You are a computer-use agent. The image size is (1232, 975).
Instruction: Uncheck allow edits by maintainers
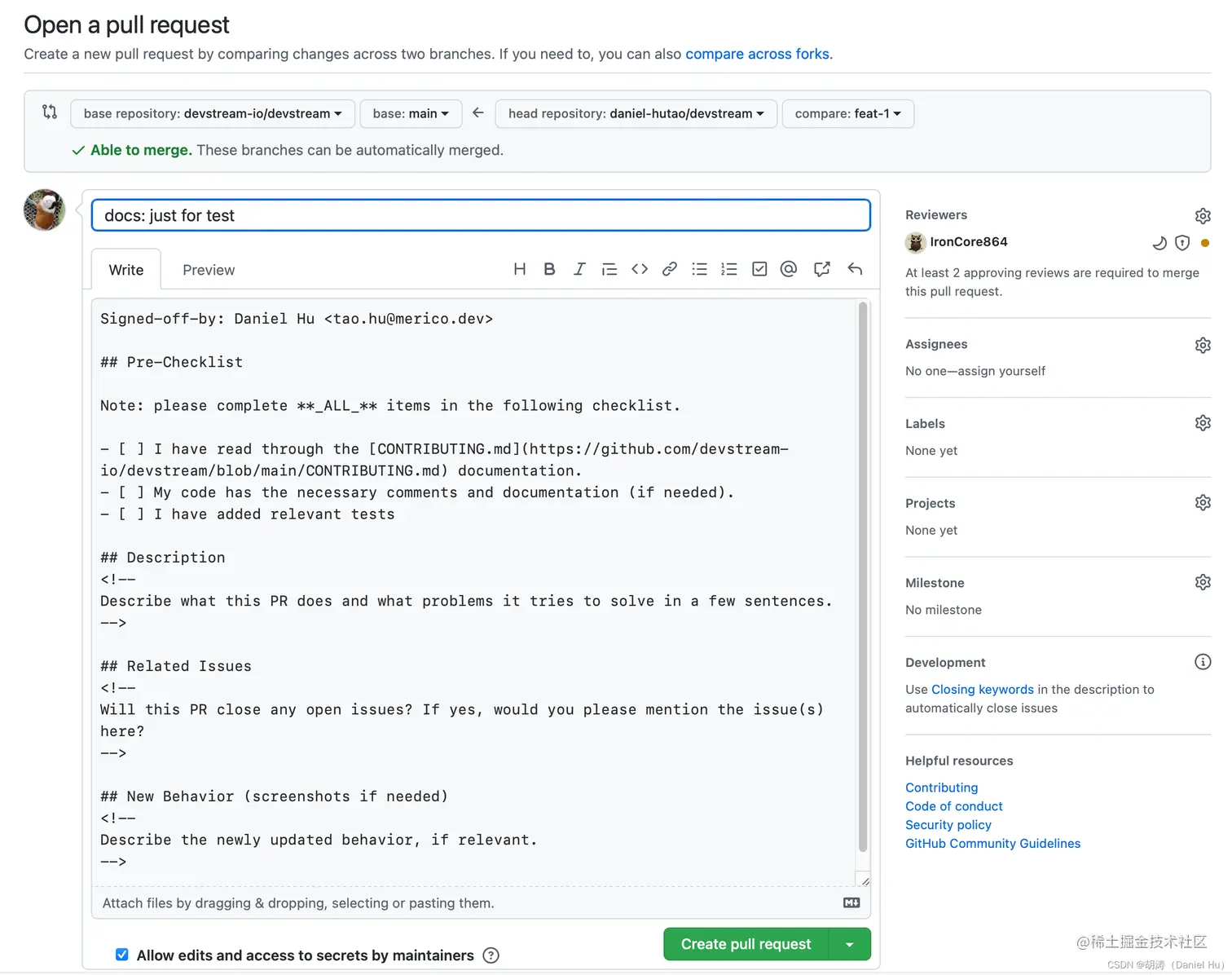click(121, 955)
